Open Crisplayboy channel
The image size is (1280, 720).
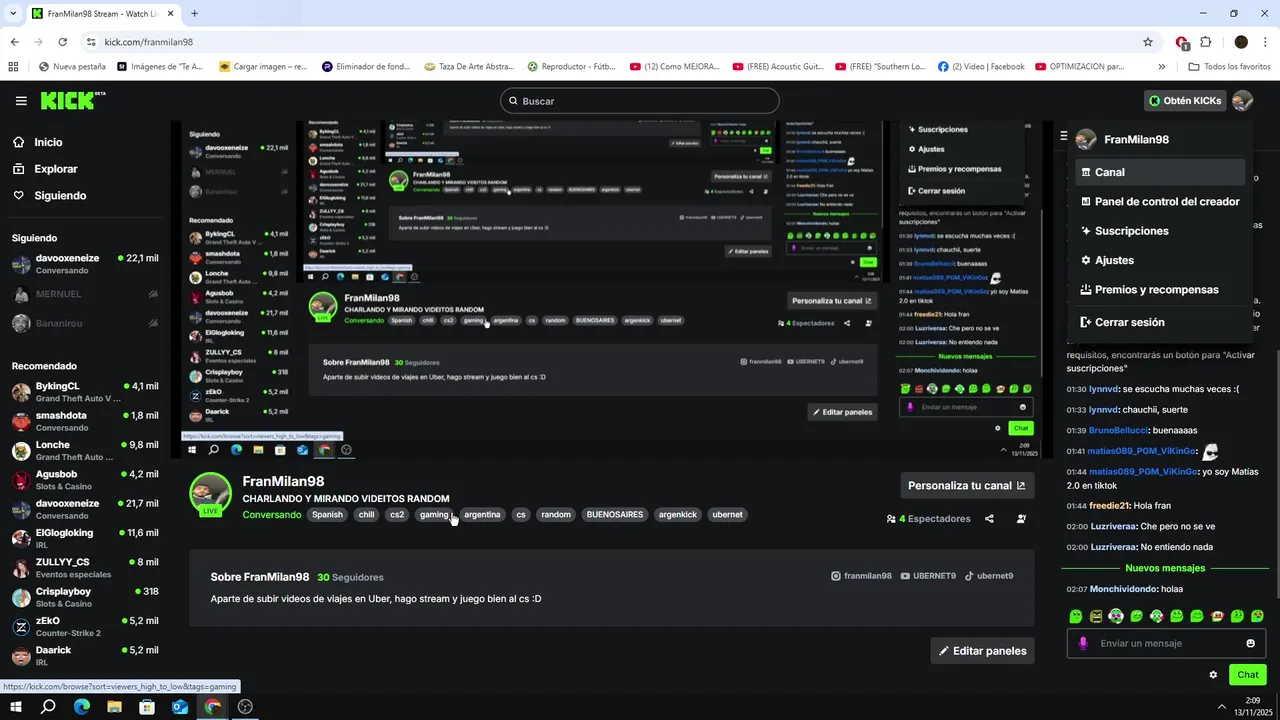[85, 597]
